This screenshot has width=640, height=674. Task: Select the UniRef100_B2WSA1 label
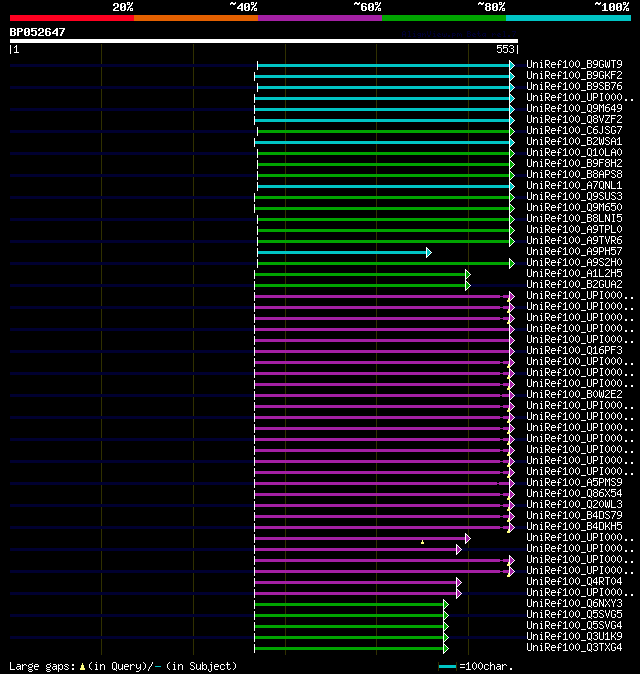tap(574, 141)
